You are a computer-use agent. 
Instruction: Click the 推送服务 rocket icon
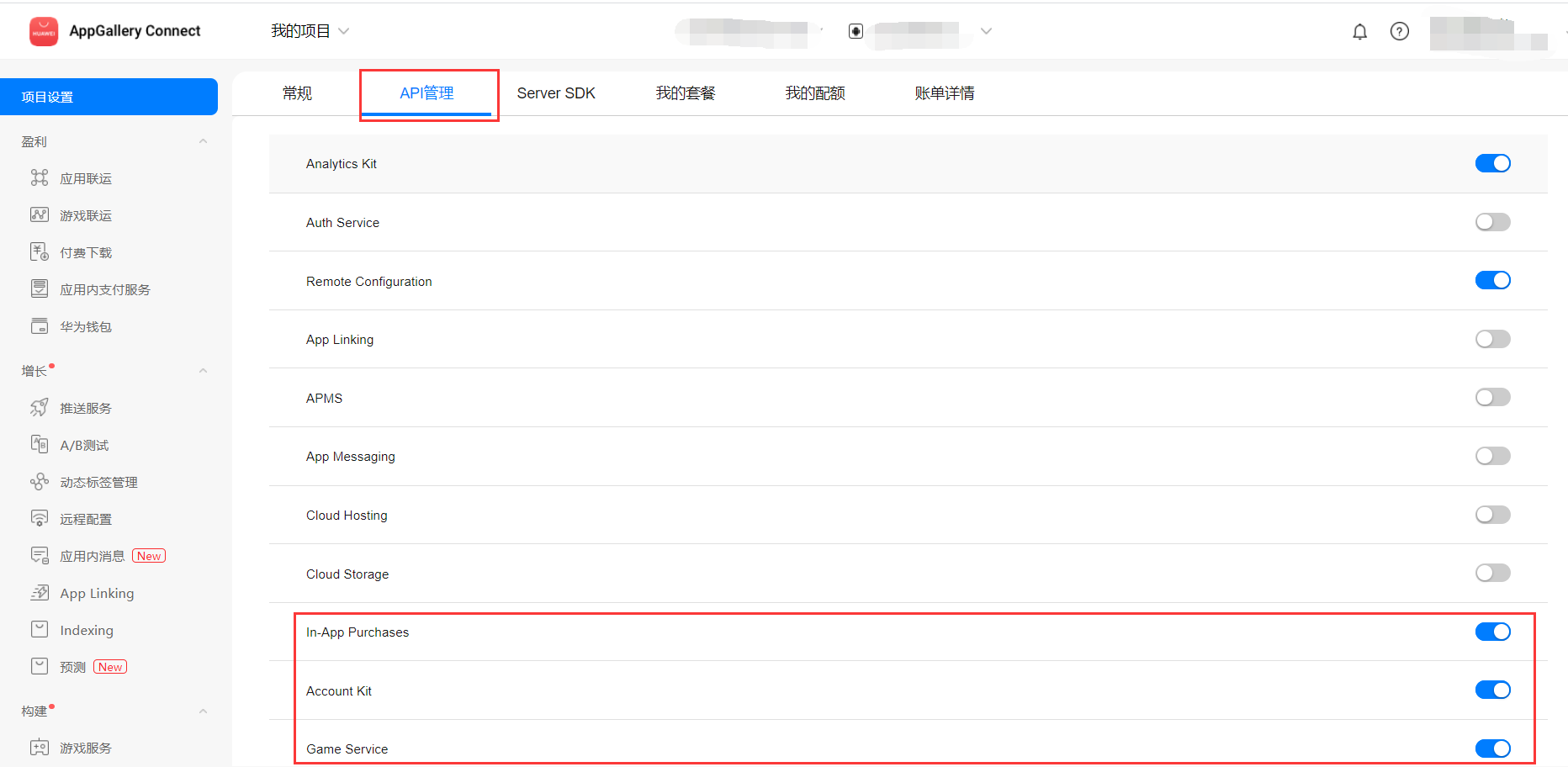[x=40, y=408]
